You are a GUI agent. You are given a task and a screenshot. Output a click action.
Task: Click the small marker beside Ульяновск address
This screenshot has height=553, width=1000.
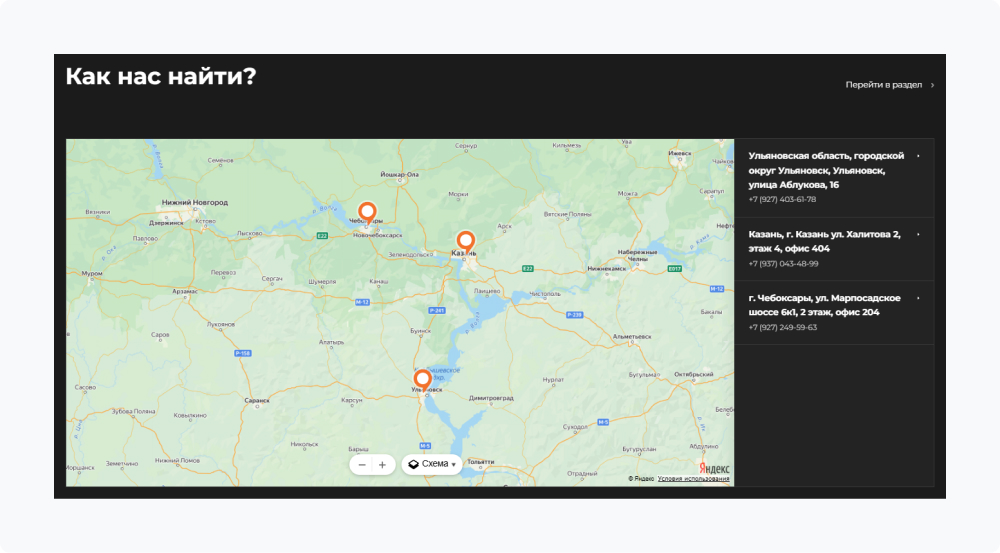(x=918, y=156)
